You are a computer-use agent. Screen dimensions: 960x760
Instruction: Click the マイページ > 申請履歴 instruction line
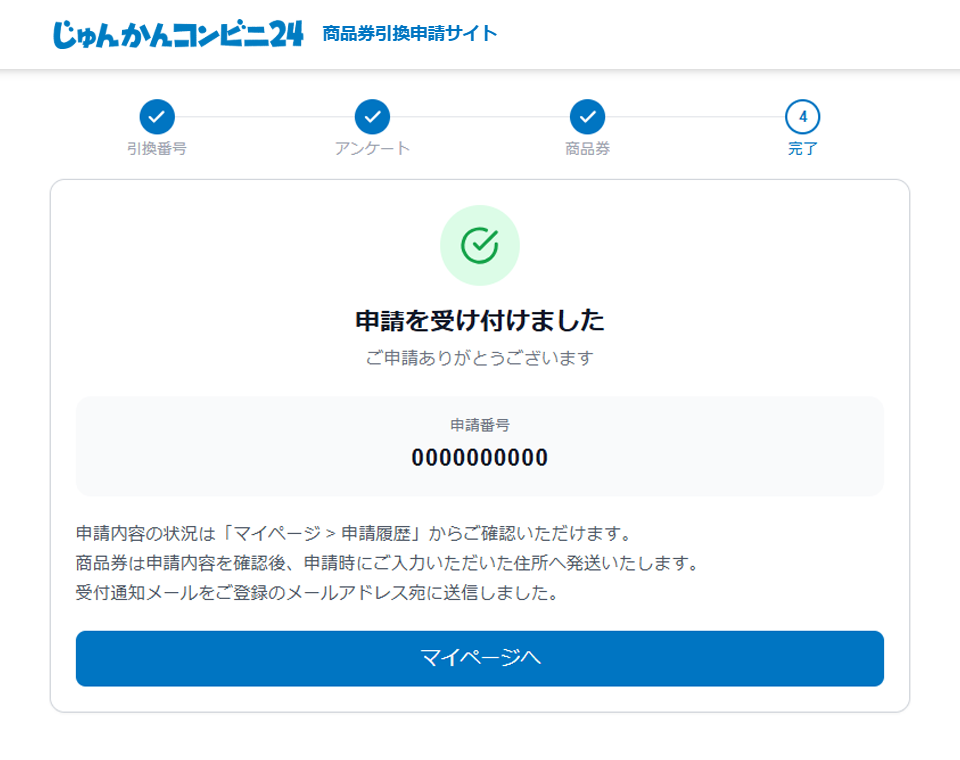[x=354, y=533]
